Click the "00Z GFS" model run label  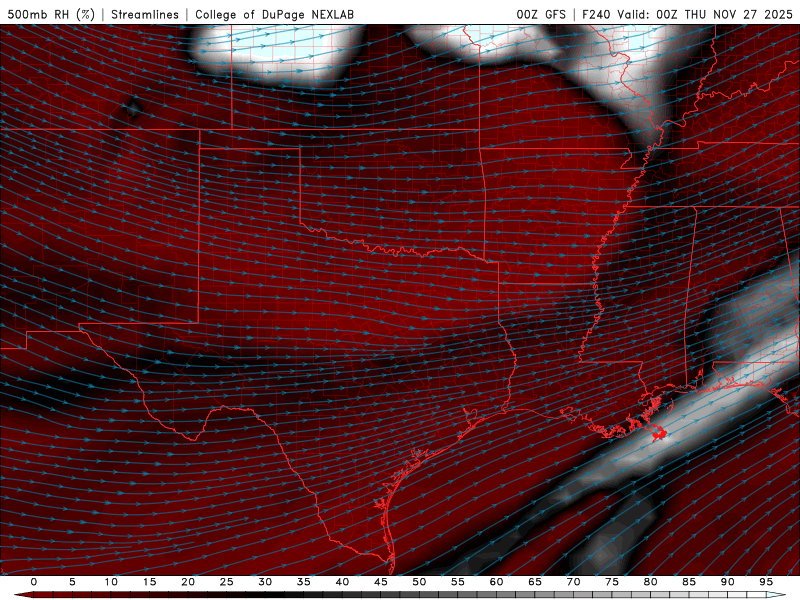point(541,14)
